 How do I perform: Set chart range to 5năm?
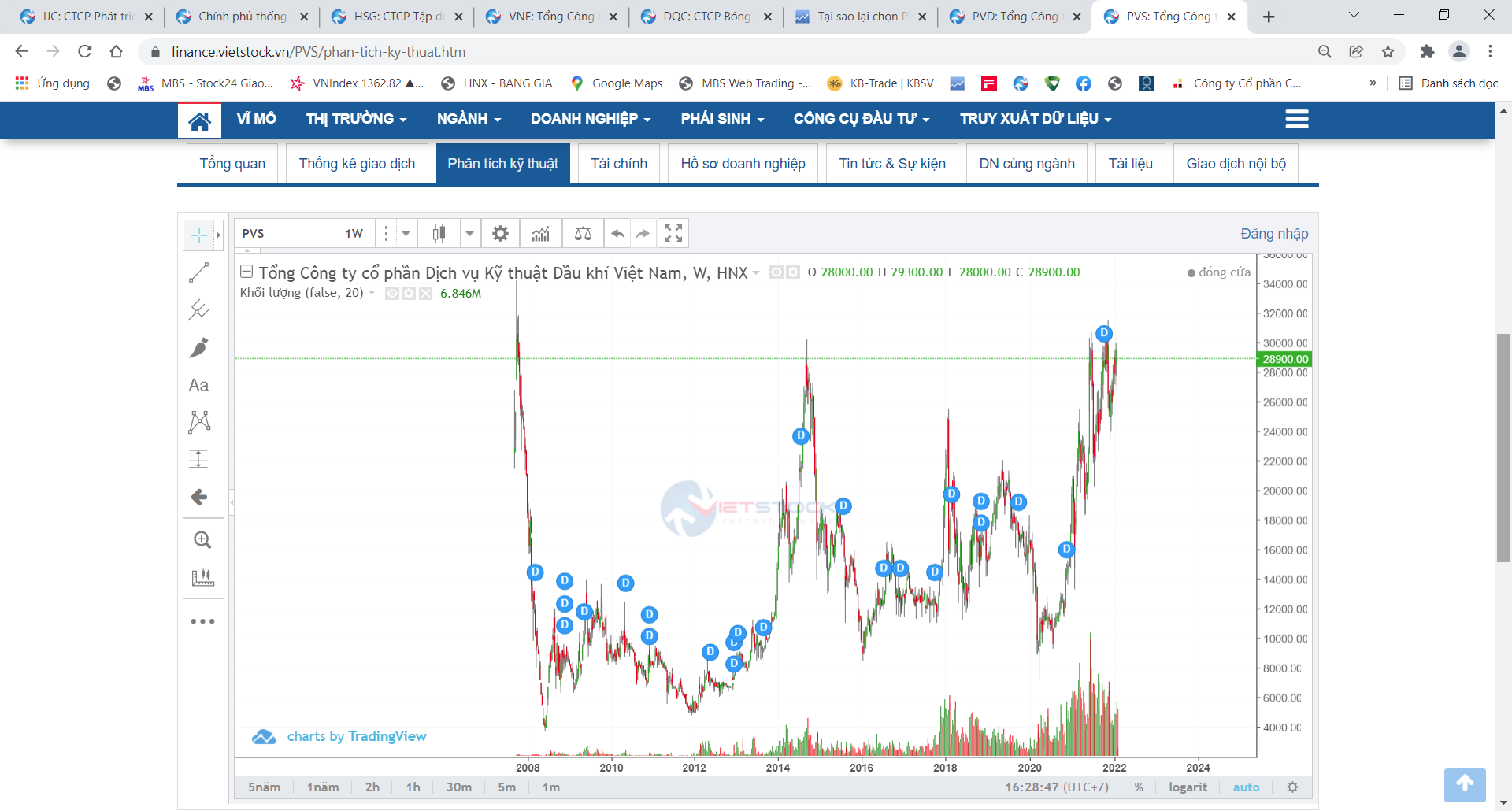coord(264,787)
